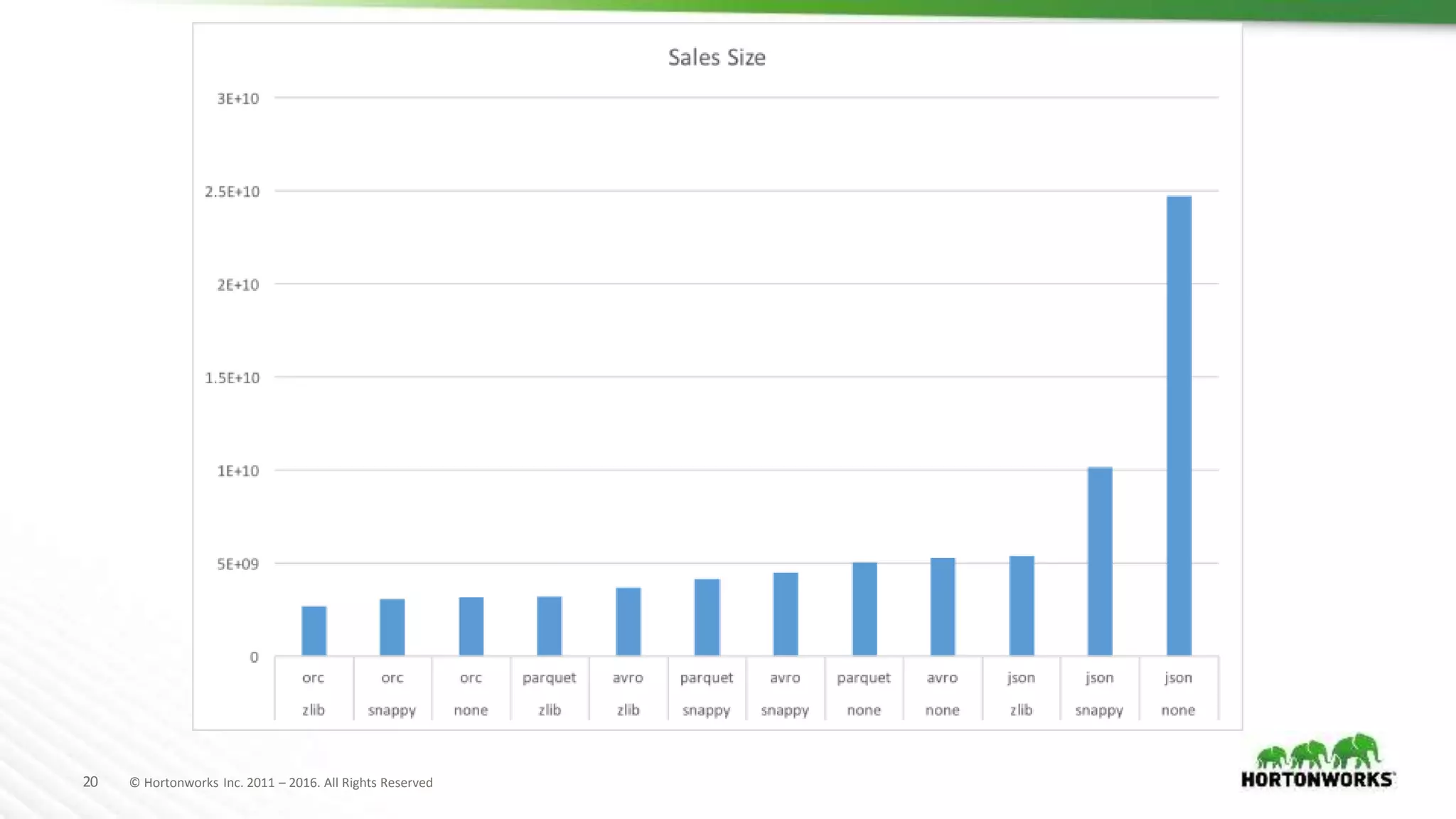Click the orc zlib bar
Screen dimensions: 1456x819
(314, 631)
